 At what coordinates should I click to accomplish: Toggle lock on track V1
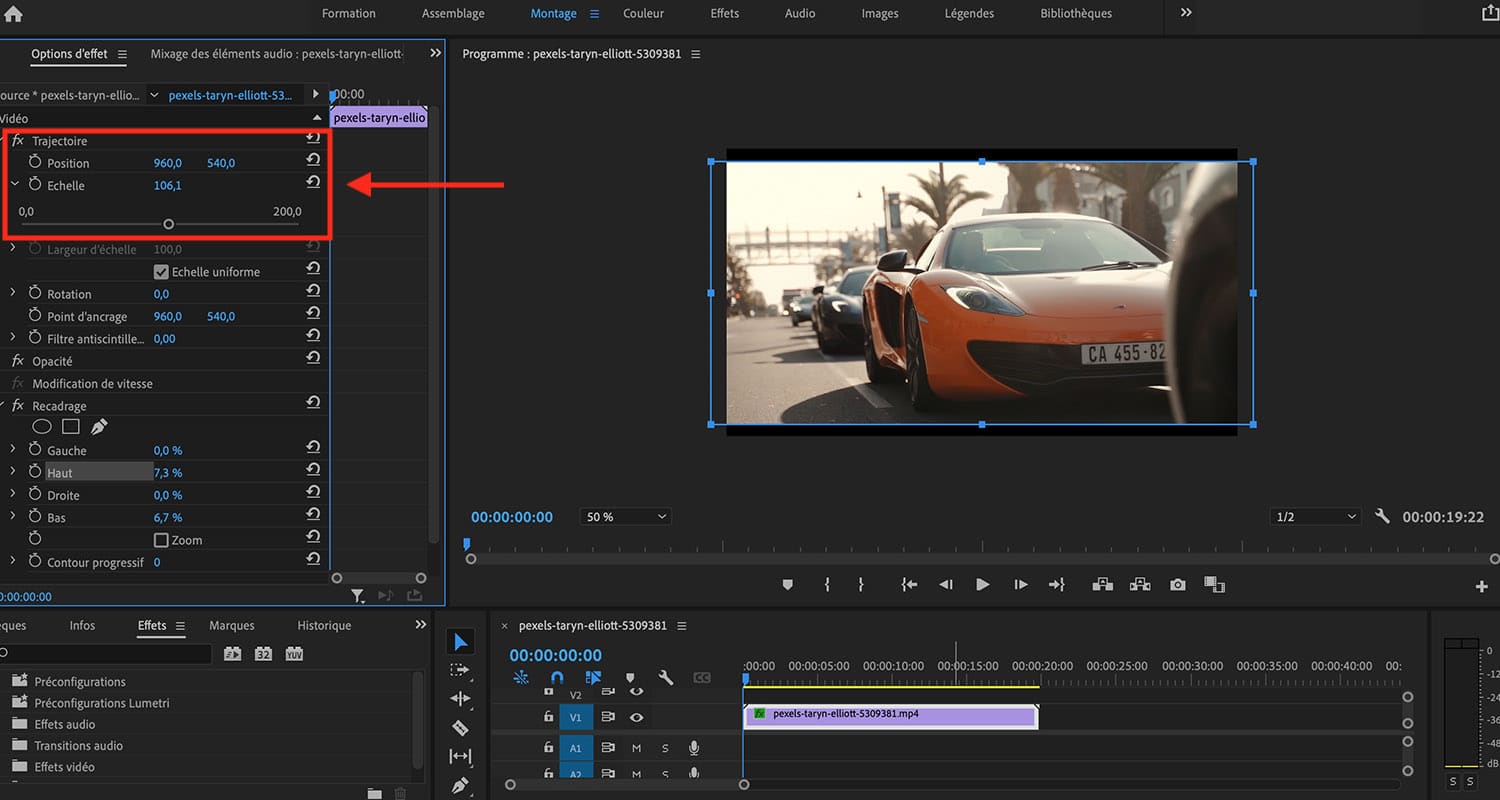548,717
